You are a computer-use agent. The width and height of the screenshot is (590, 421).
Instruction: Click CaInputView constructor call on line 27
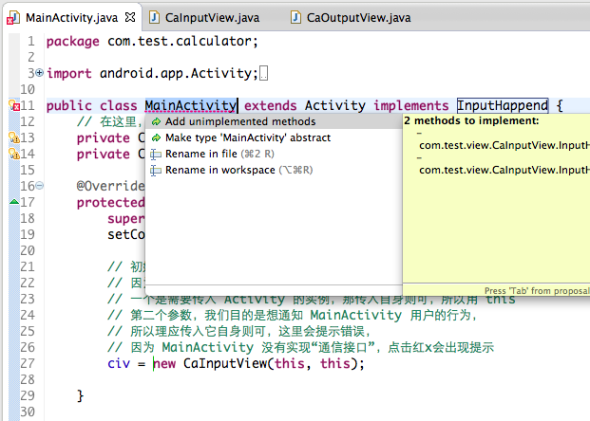pyautogui.click(x=225, y=364)
